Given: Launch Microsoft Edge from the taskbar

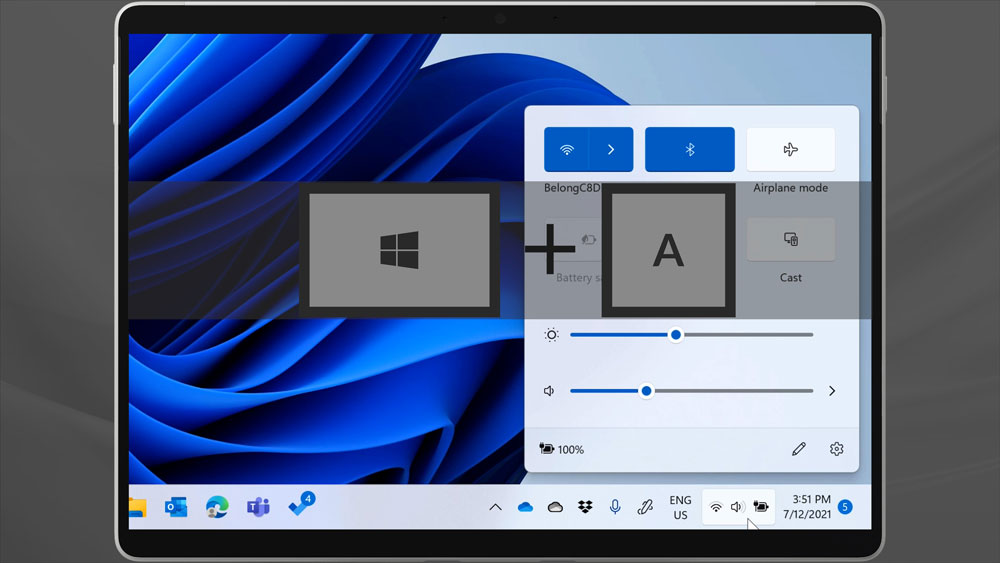Looking at the screenshot, I should 217,507.
